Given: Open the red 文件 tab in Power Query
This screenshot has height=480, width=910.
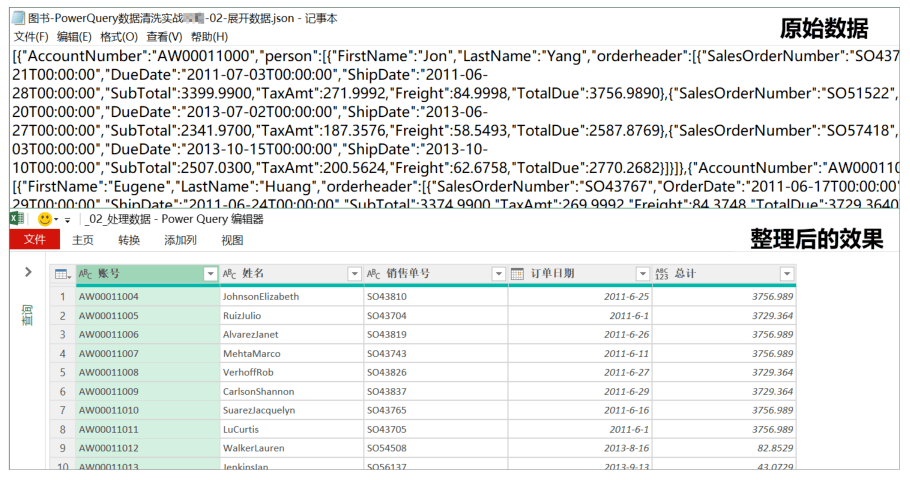Looking at the screenshot, I should coord(35,239).
